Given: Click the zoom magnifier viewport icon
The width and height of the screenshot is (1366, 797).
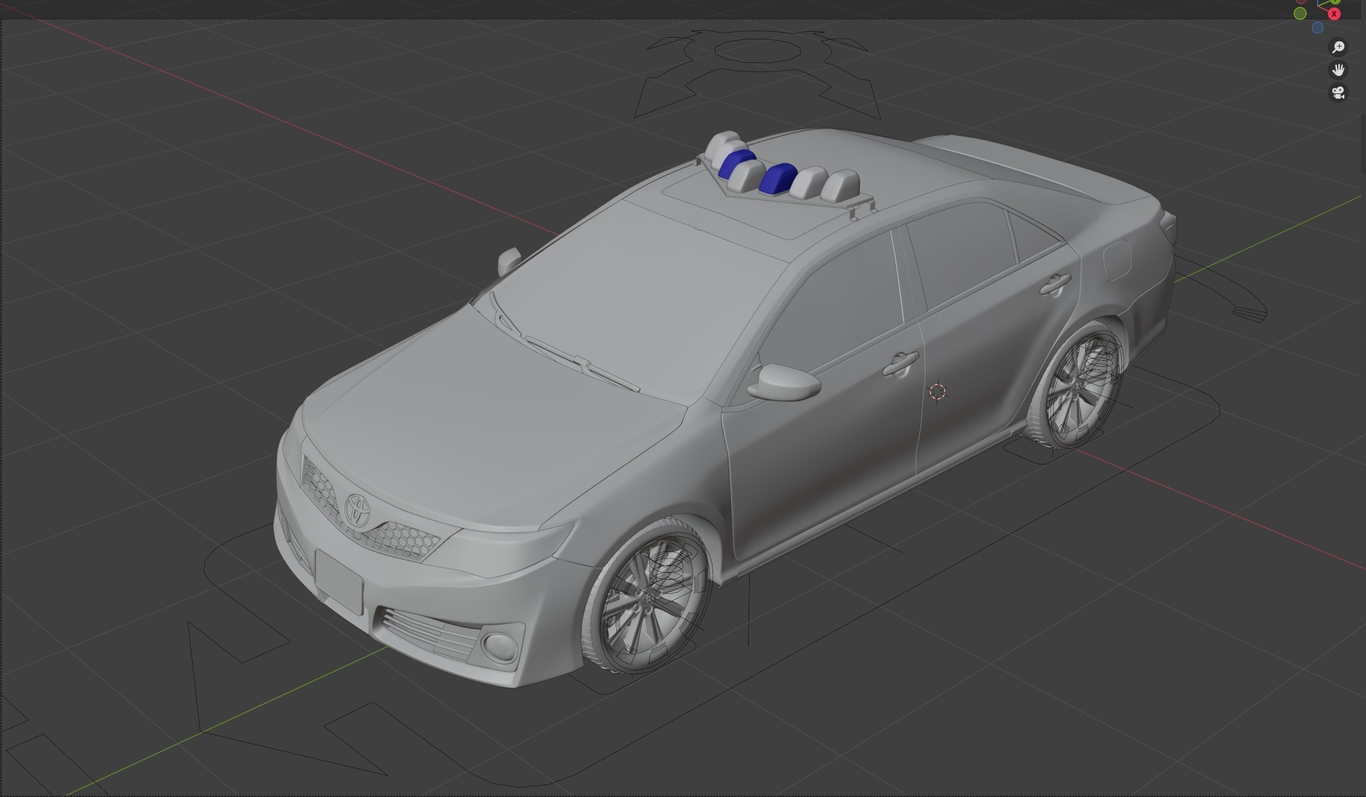Looking at the screenshot, I should 1338,47.
